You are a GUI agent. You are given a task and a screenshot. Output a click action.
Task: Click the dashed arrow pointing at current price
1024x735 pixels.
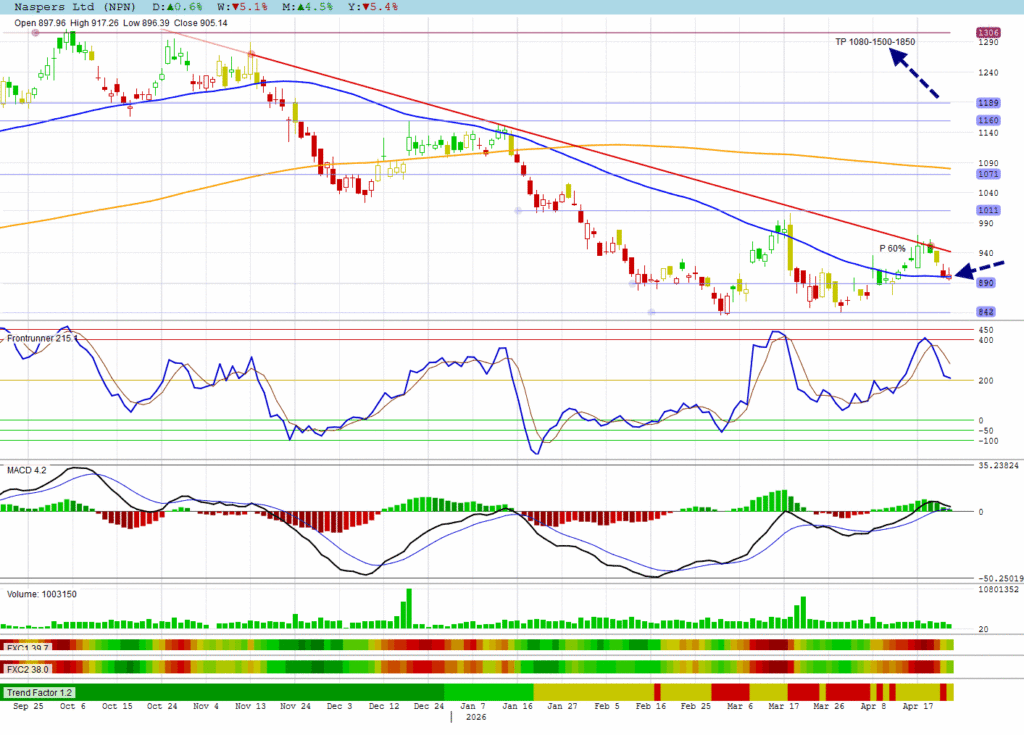click(x=979, y=269)
